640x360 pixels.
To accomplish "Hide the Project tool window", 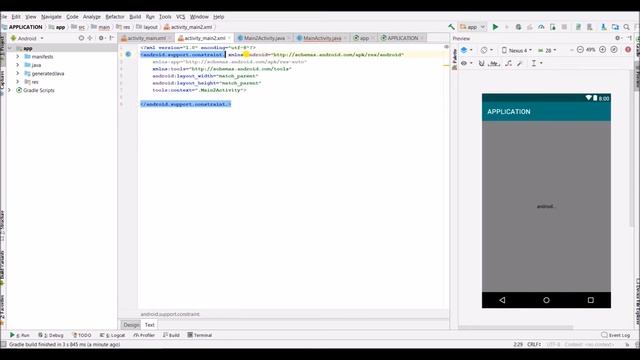I will coord(111,38).
